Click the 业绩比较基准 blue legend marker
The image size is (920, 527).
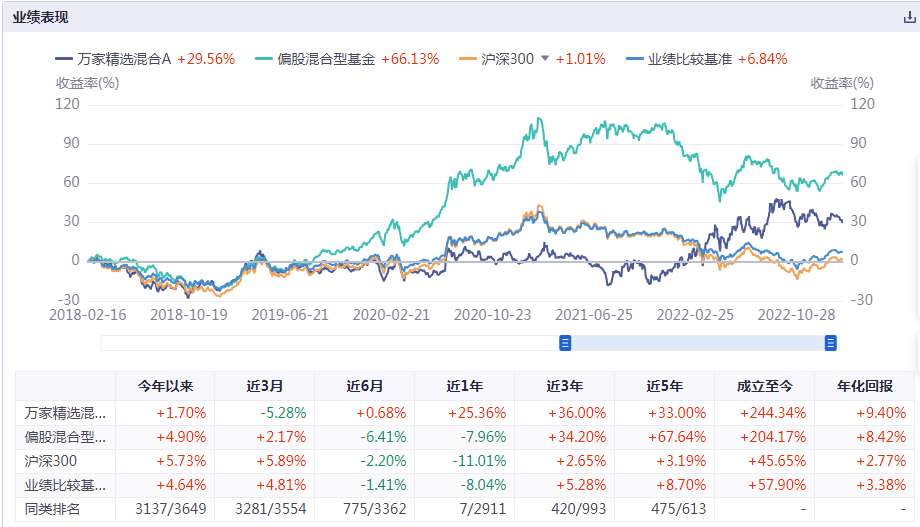click(633, 59)
